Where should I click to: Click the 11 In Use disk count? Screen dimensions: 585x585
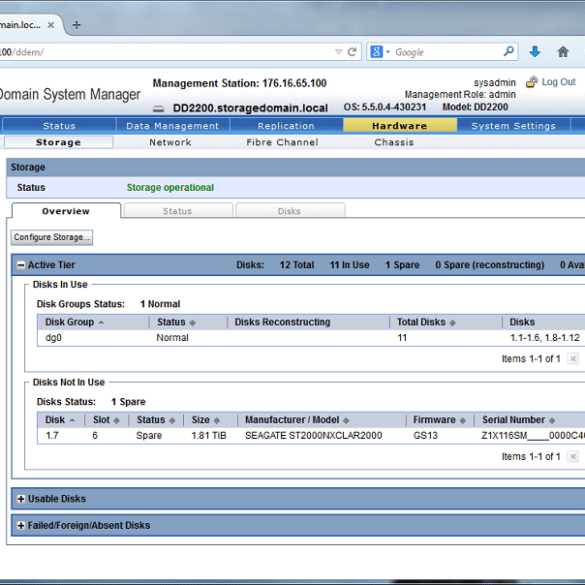pos(349,265)
